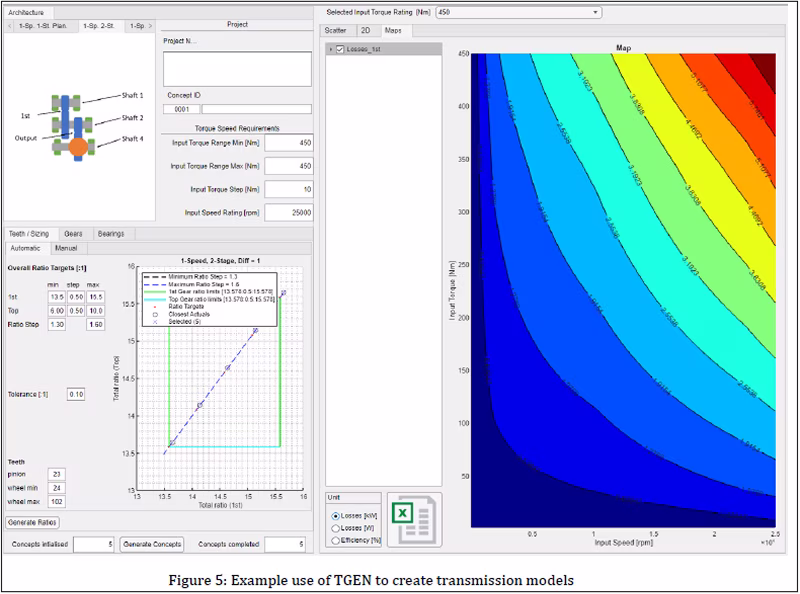Toggle the Losses_1st checkbox

(x=341, y=49)
